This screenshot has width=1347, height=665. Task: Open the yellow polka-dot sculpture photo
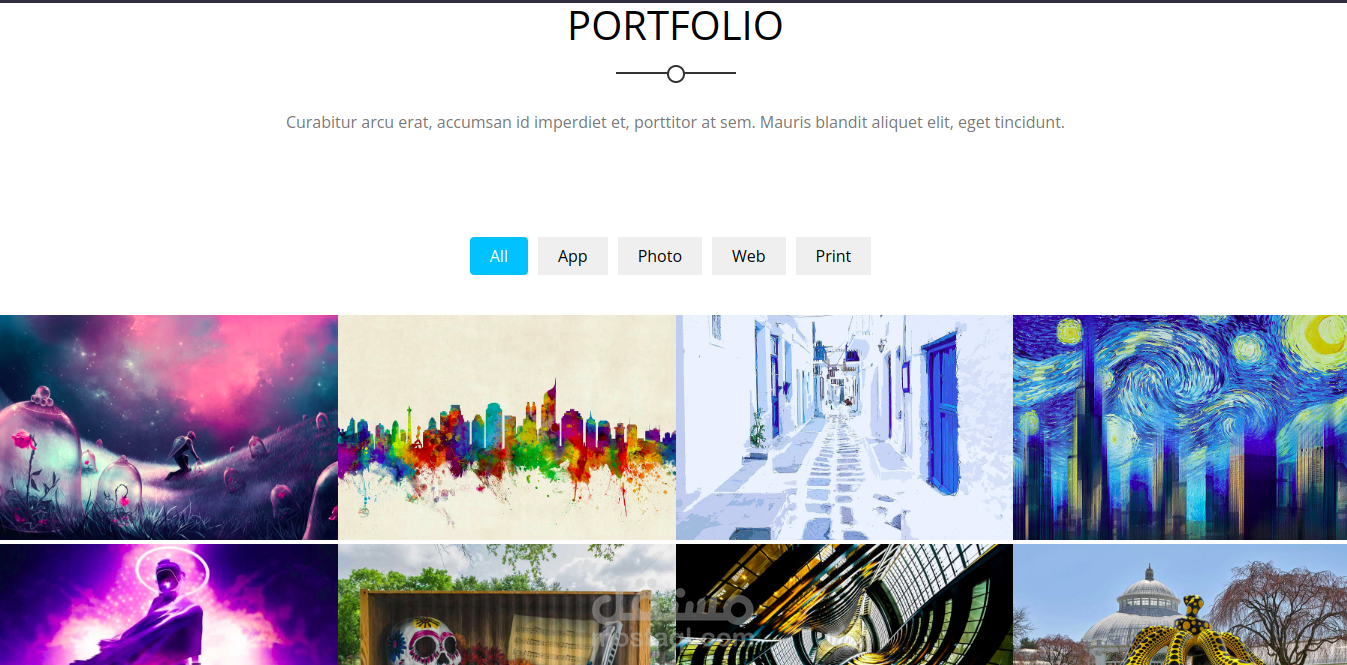coord(1180,604)
